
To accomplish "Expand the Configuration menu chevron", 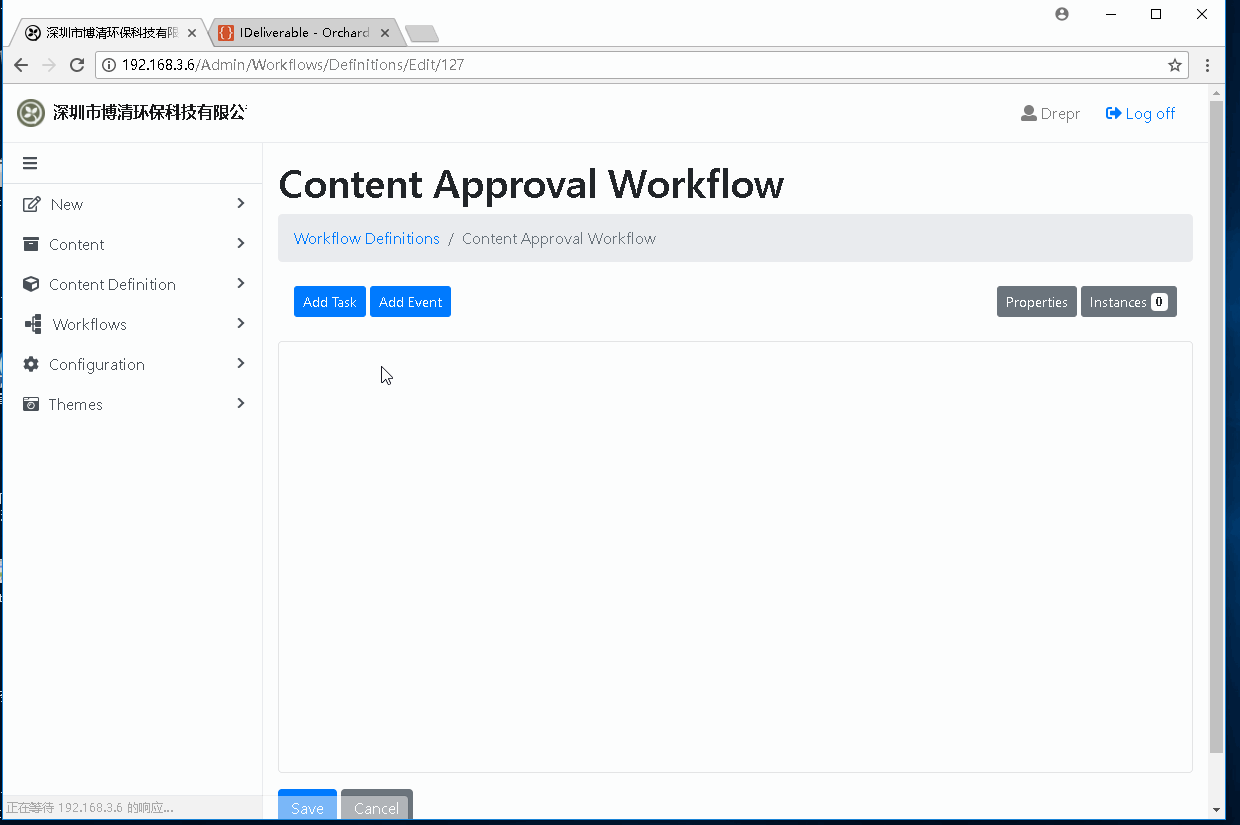I will click(x=240, y=364).
